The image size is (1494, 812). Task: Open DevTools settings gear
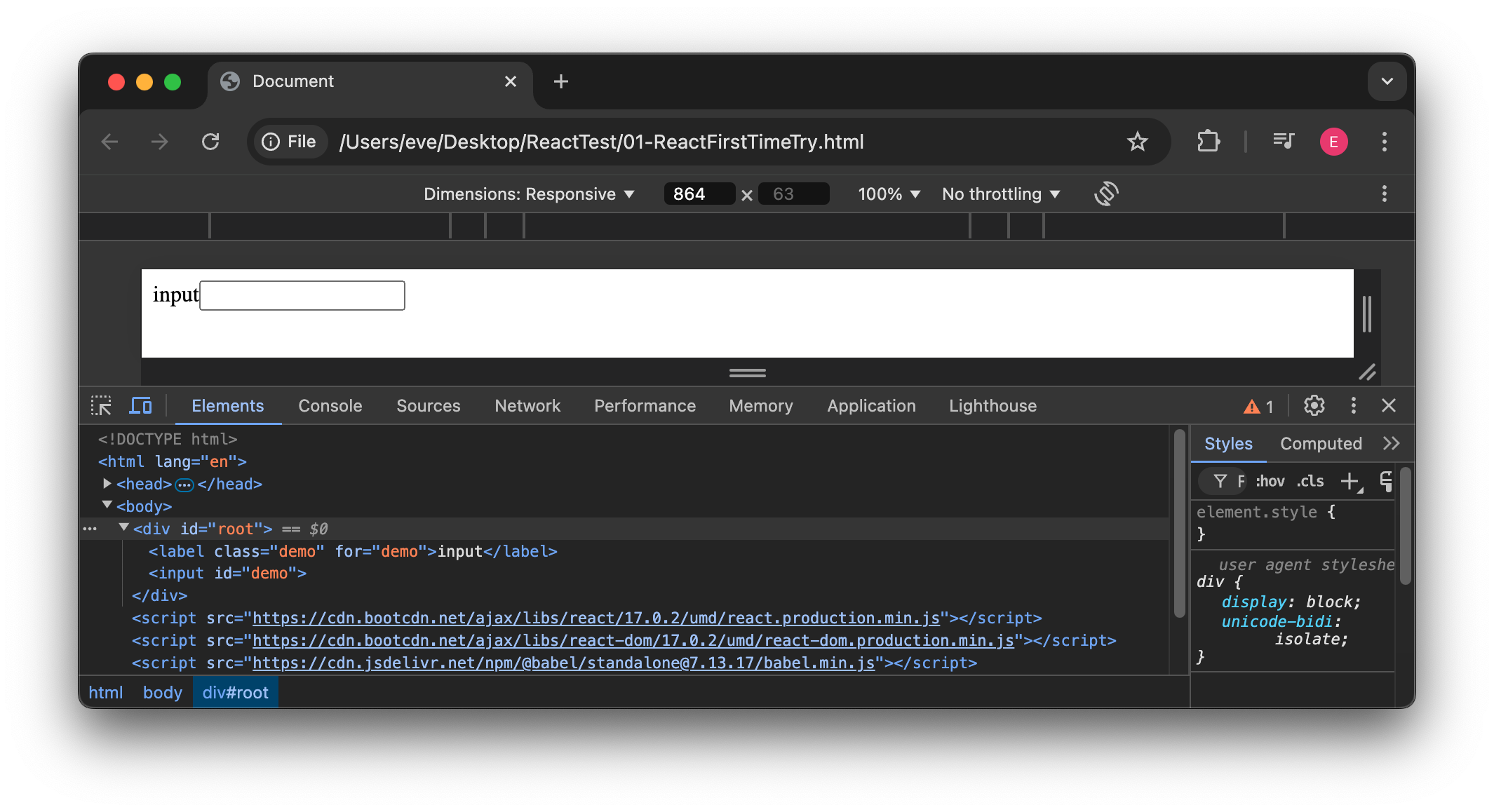pos(1312,405)
